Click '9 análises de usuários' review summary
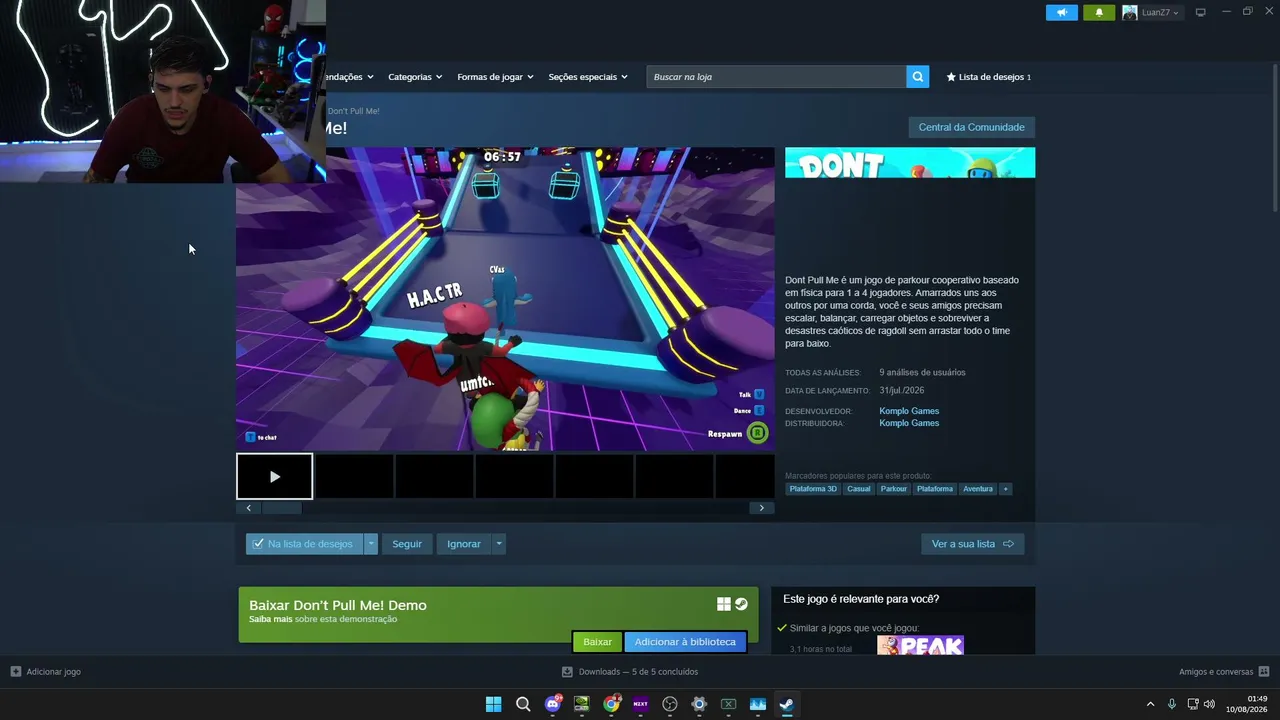This screenshot has height=720, width=1280. [x=922, y=373]
